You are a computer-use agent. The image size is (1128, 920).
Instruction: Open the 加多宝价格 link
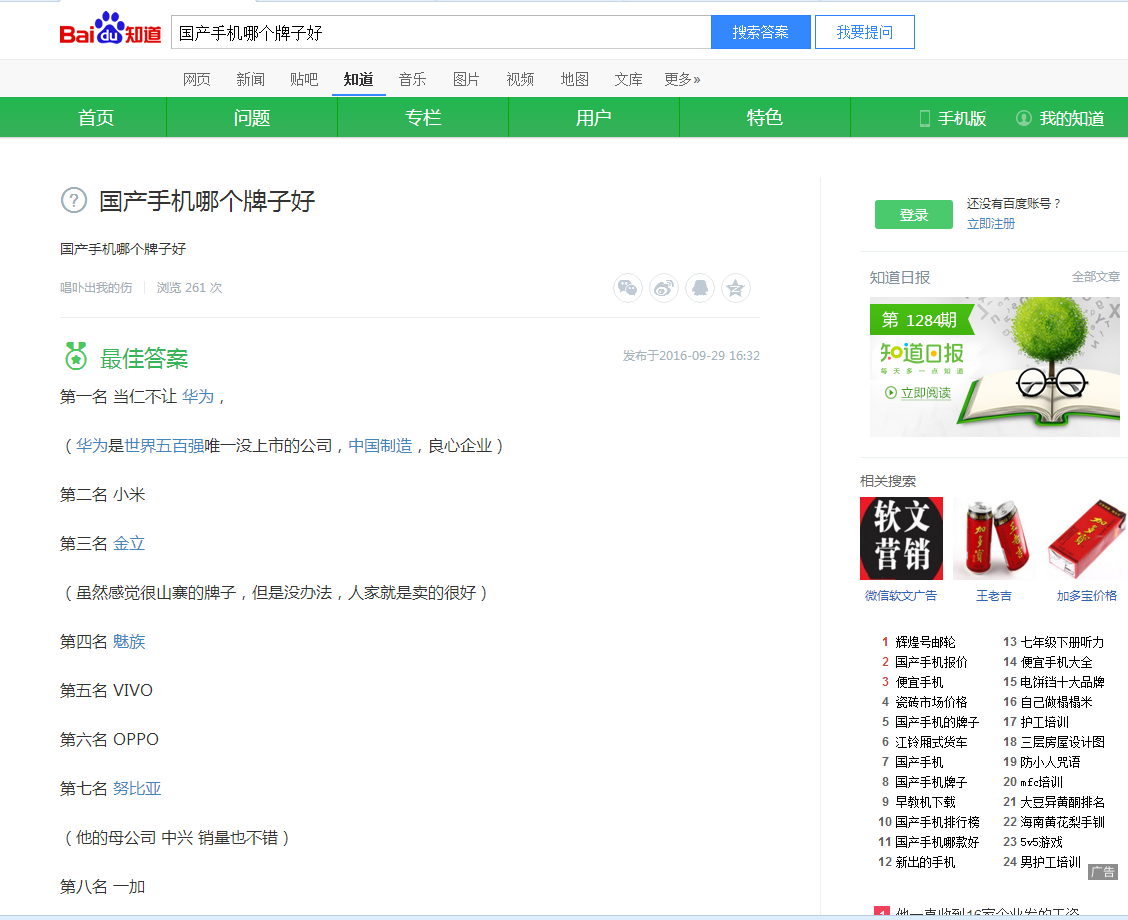[1086, 596]
